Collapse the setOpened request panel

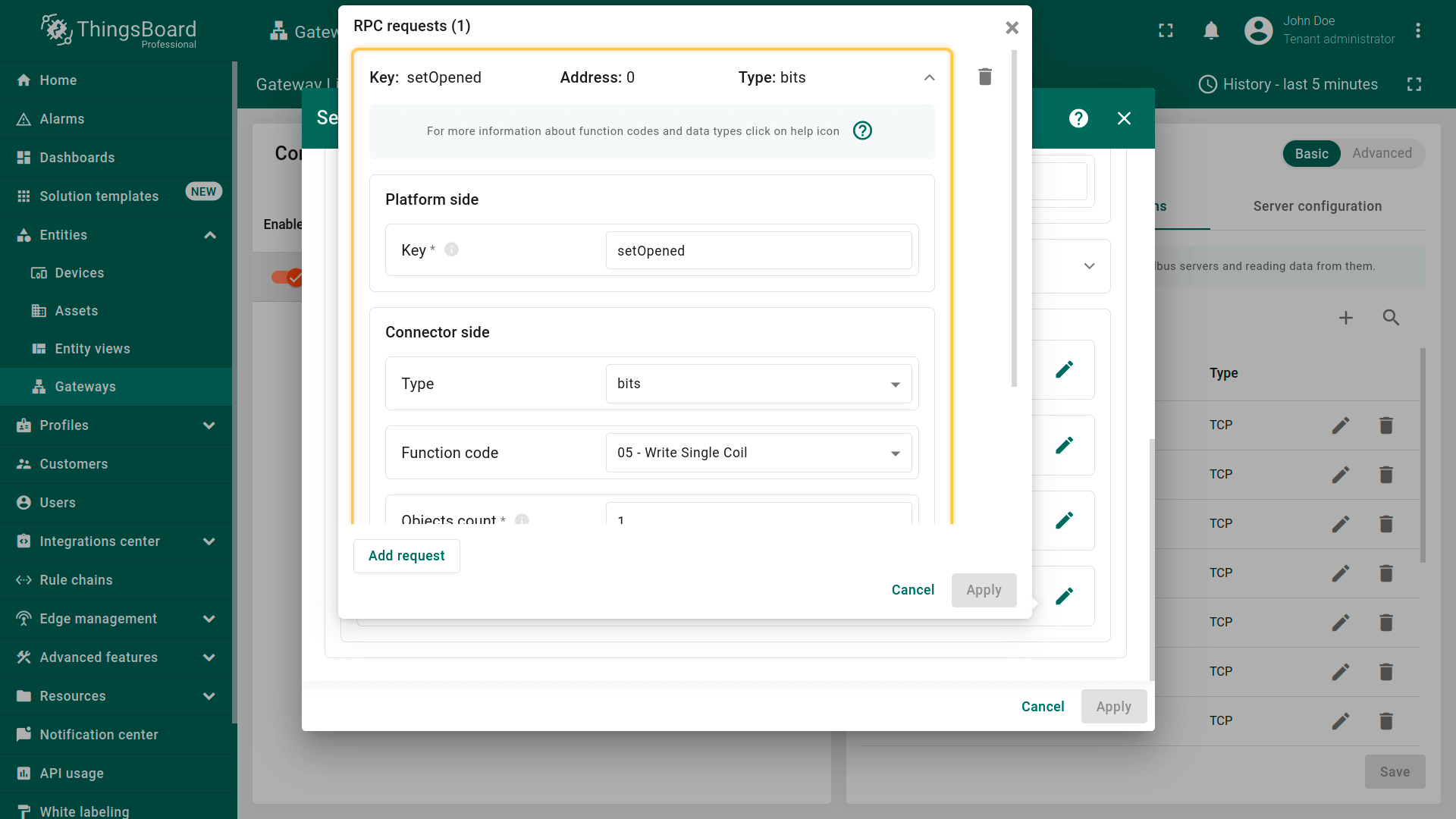[929, 77]
